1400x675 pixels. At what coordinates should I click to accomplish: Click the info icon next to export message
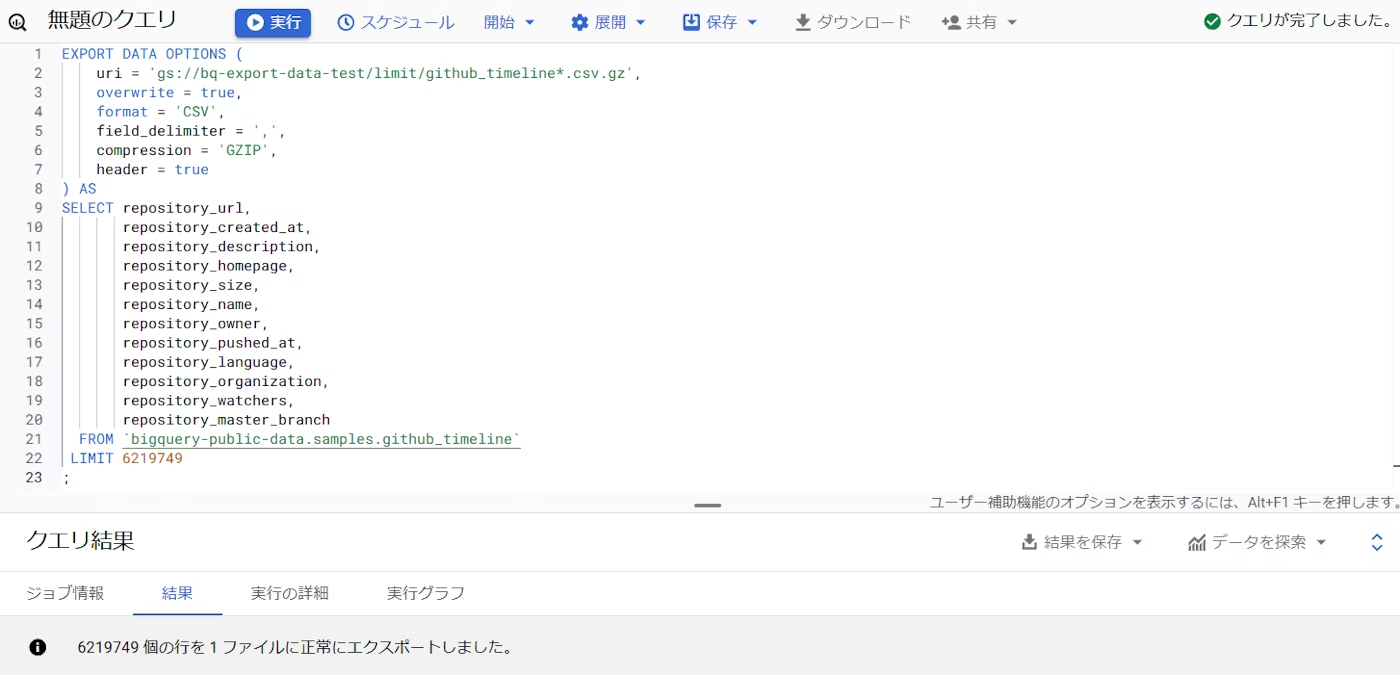[37, 647]
